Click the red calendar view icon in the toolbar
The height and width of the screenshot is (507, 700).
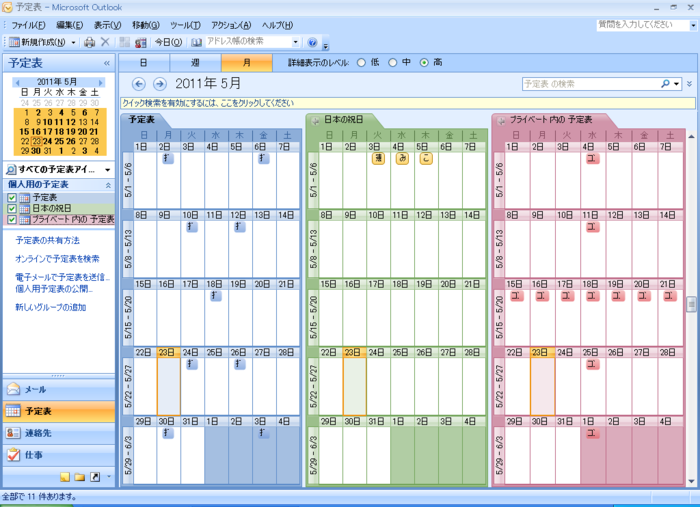click(x=140, y=42)
